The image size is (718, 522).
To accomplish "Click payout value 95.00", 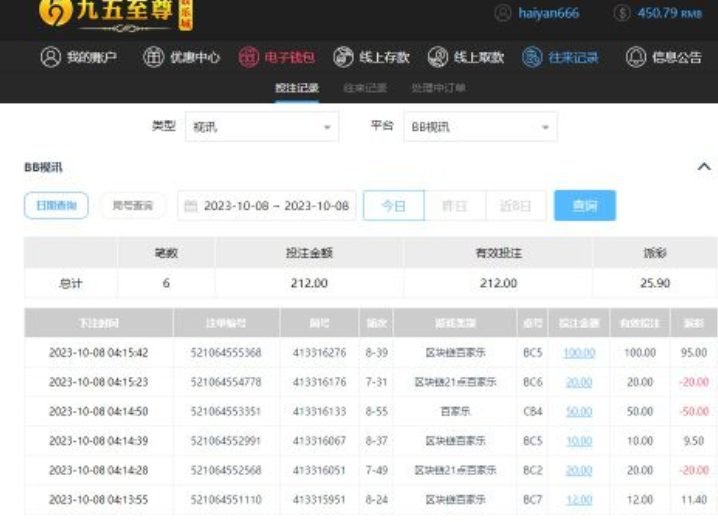I will (694, 353).
